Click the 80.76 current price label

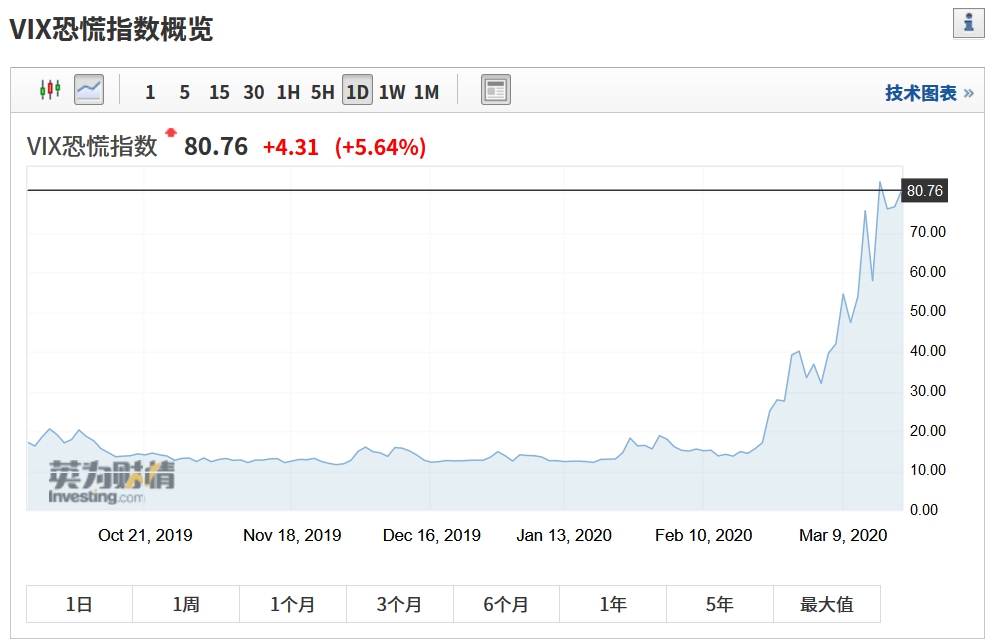click(x=924, y=191)
